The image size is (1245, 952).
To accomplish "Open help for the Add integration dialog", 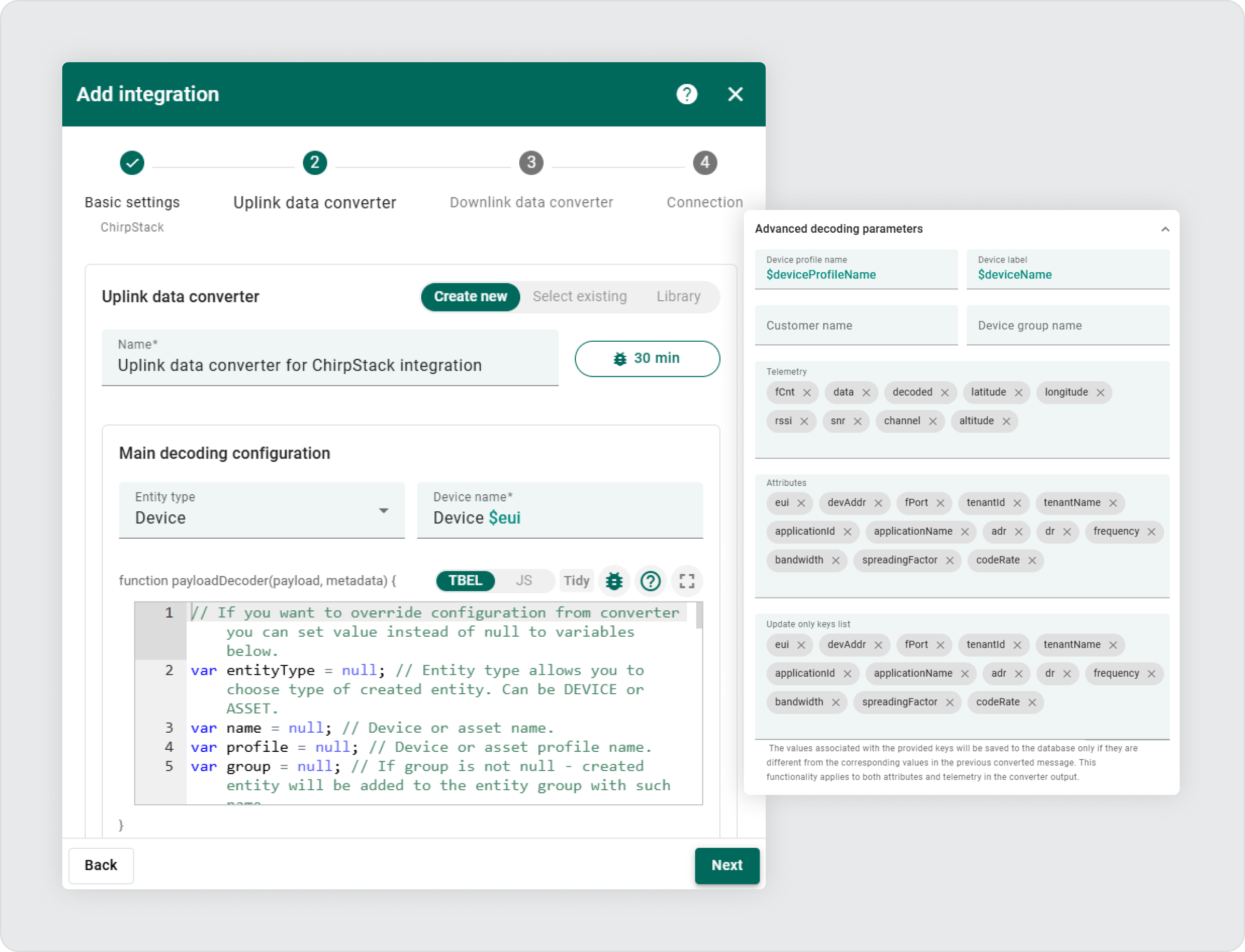I will [x=686, y=95].
